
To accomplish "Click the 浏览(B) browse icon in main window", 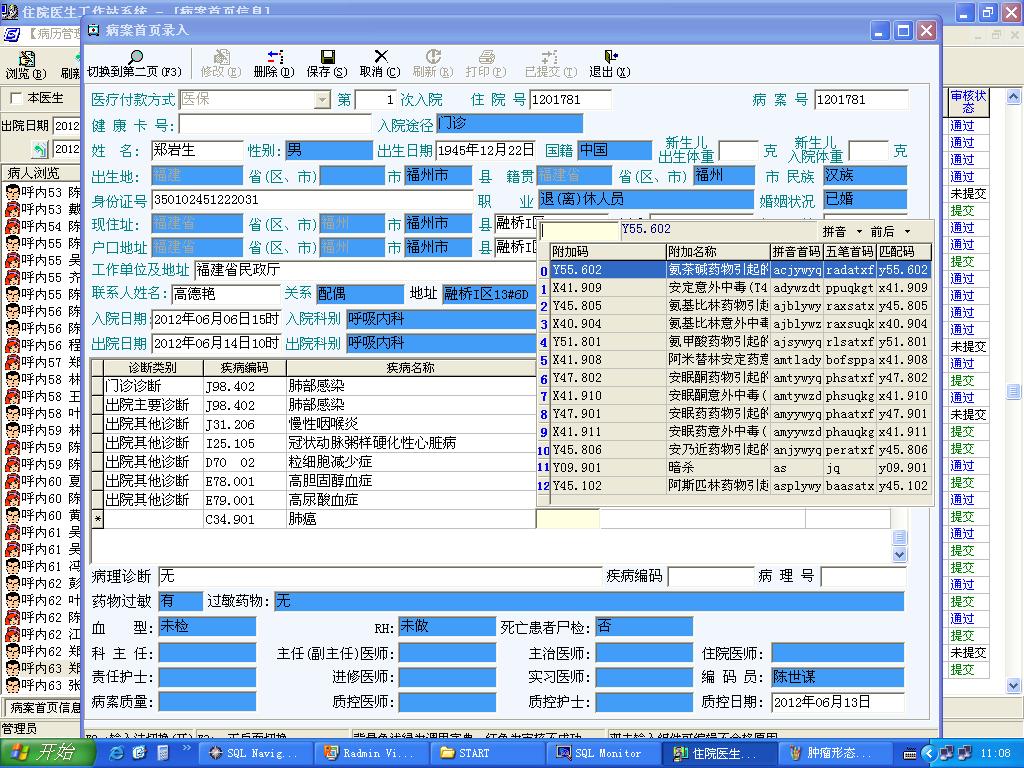I will (26, 59).
